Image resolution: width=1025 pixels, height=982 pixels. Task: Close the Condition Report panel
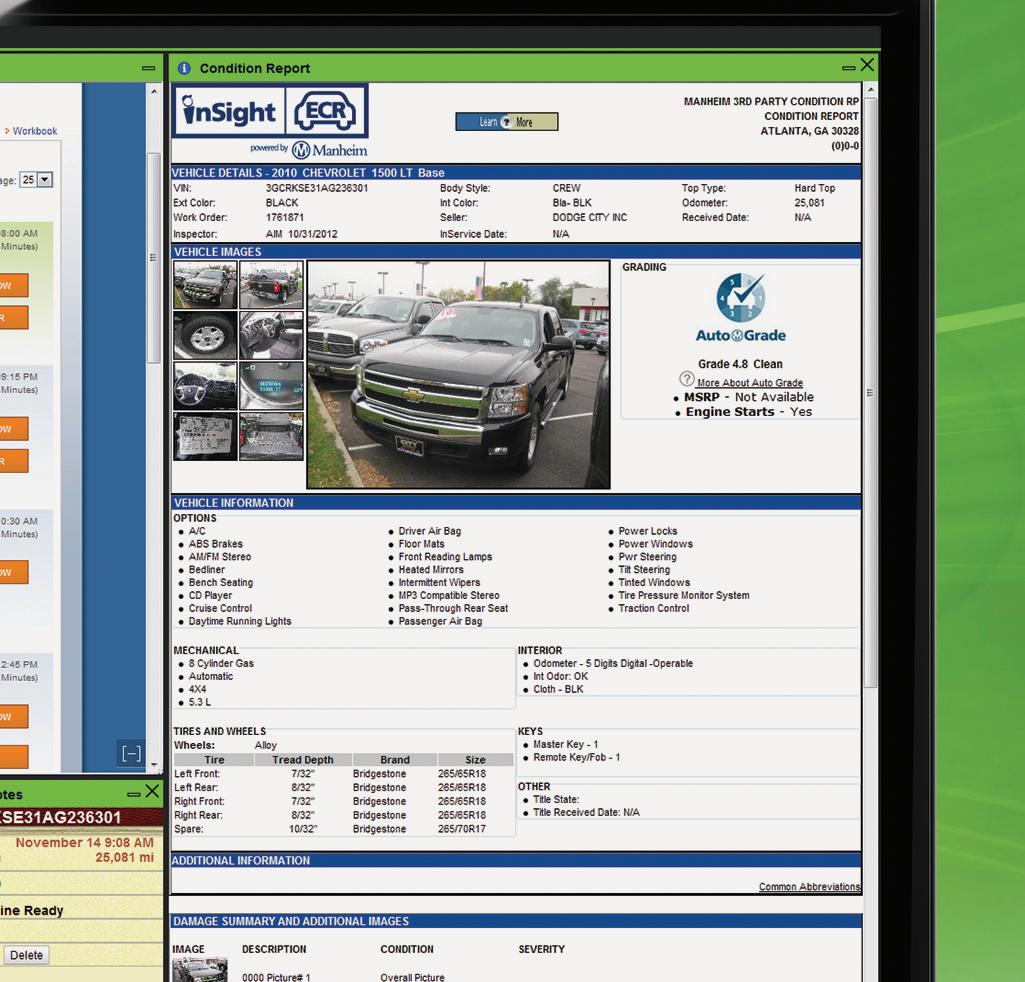point(867,65)
